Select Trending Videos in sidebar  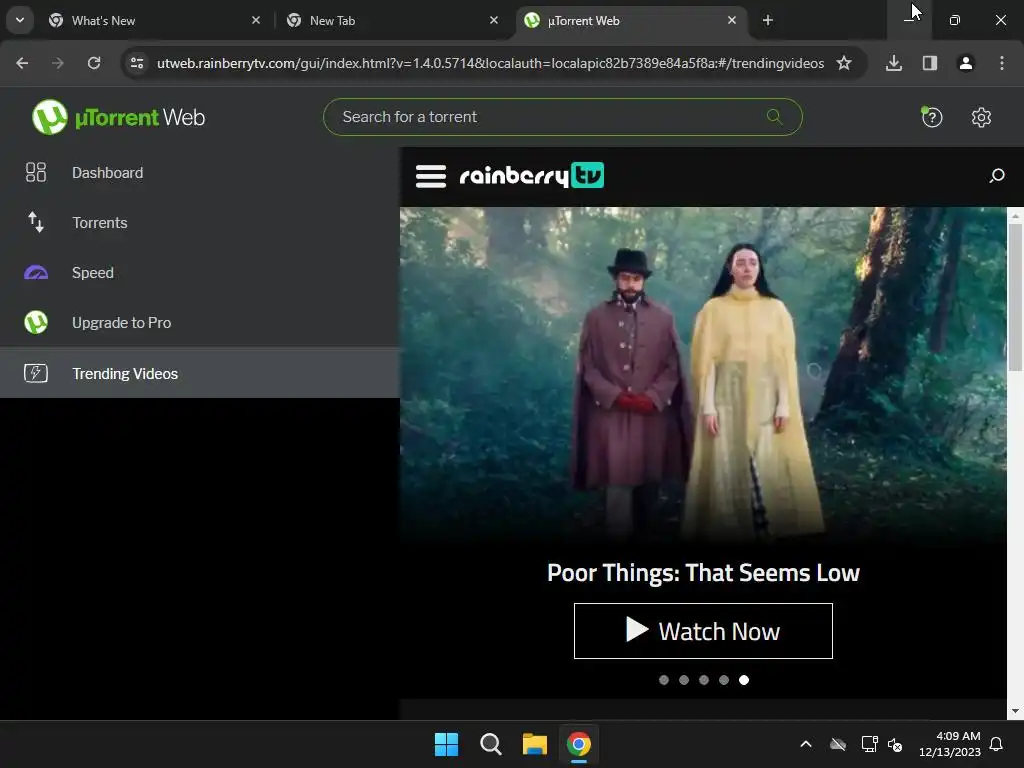200,373
